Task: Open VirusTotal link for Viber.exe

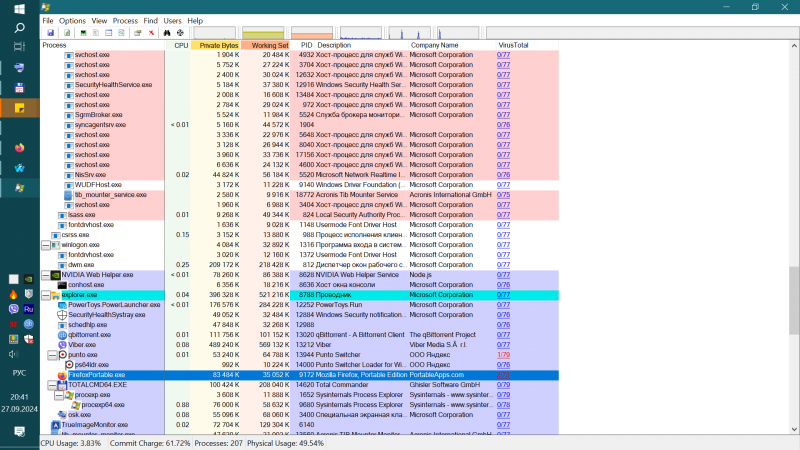Action: point(503,345)
